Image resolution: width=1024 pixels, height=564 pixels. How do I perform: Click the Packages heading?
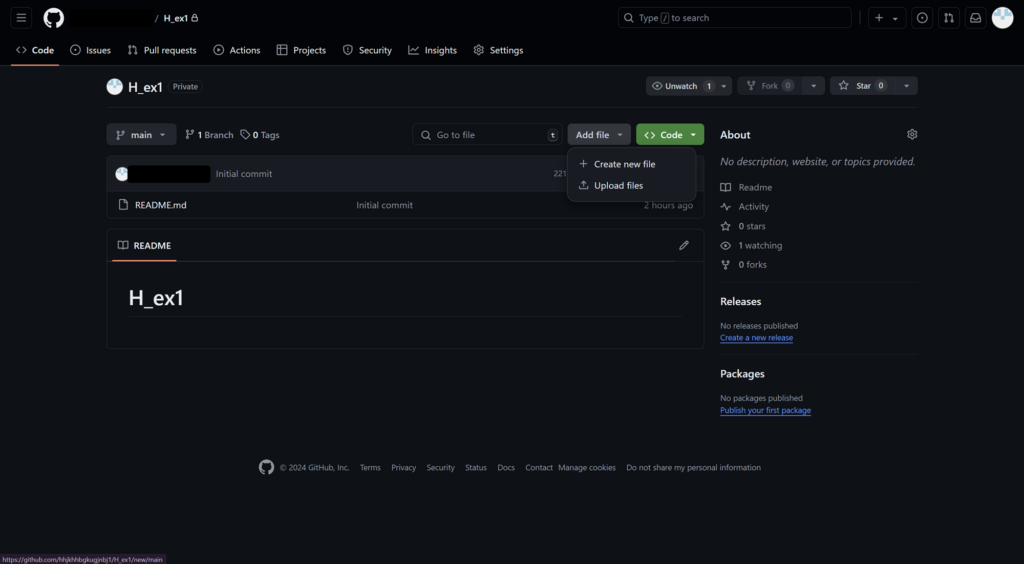(x=743, y=374)
